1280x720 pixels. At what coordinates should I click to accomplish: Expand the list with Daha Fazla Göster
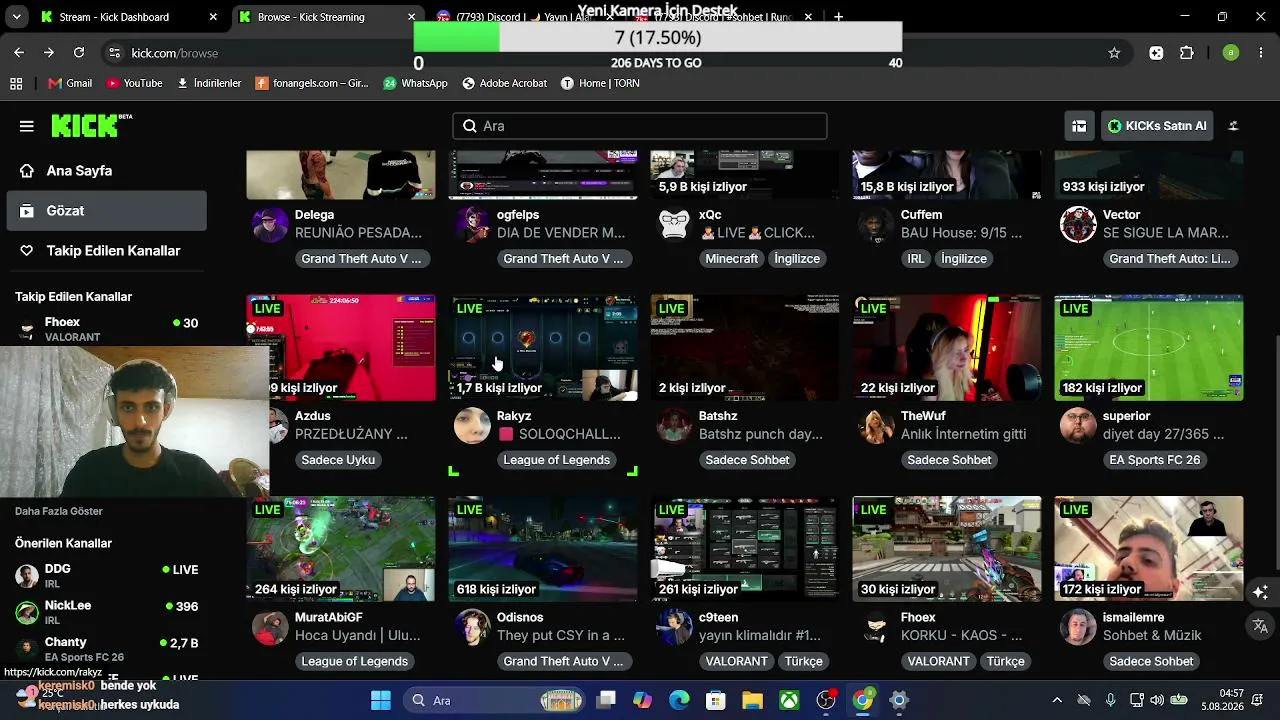click(x=59, y=511)
